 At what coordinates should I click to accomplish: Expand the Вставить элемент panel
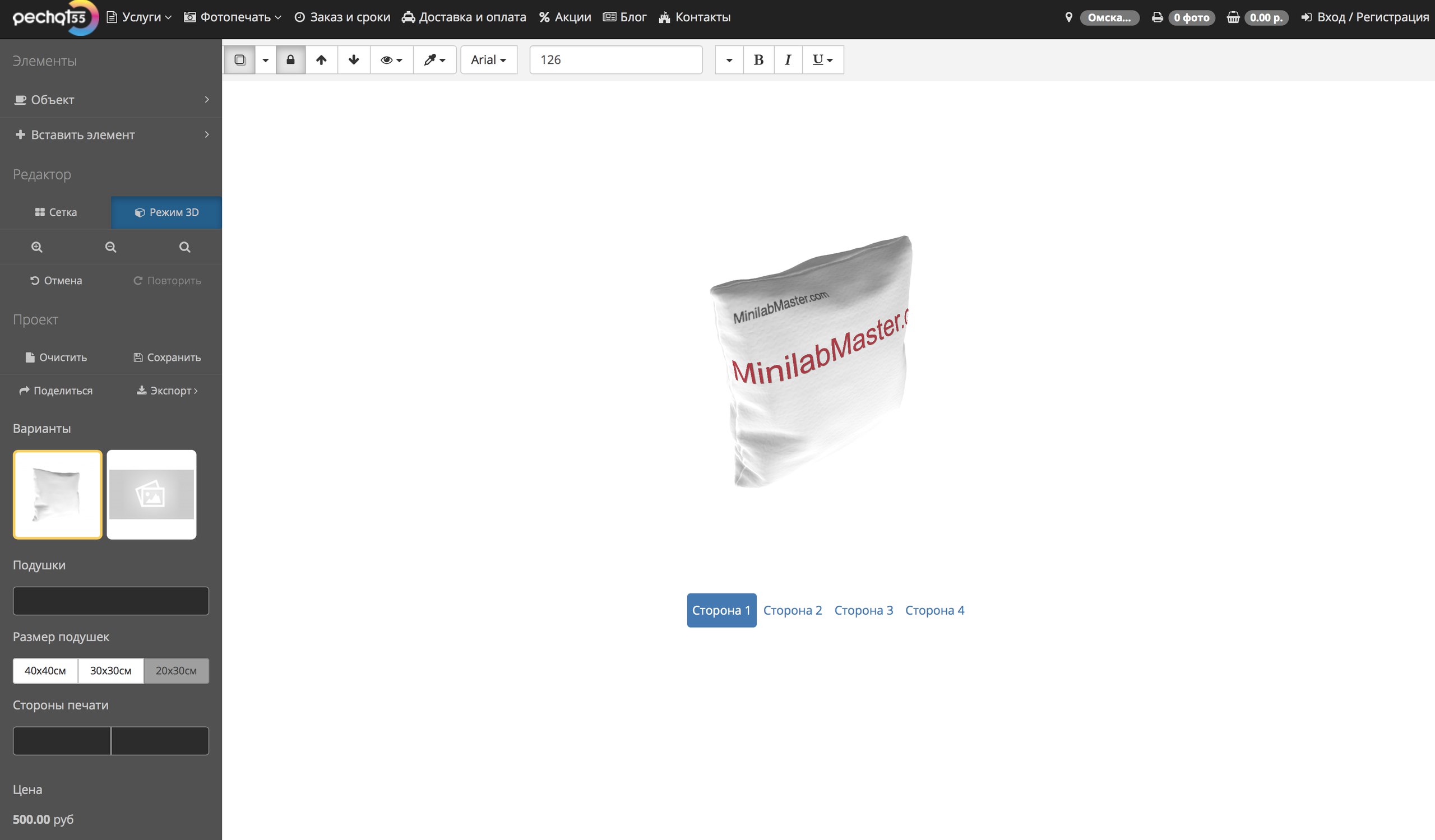(111, 135)
